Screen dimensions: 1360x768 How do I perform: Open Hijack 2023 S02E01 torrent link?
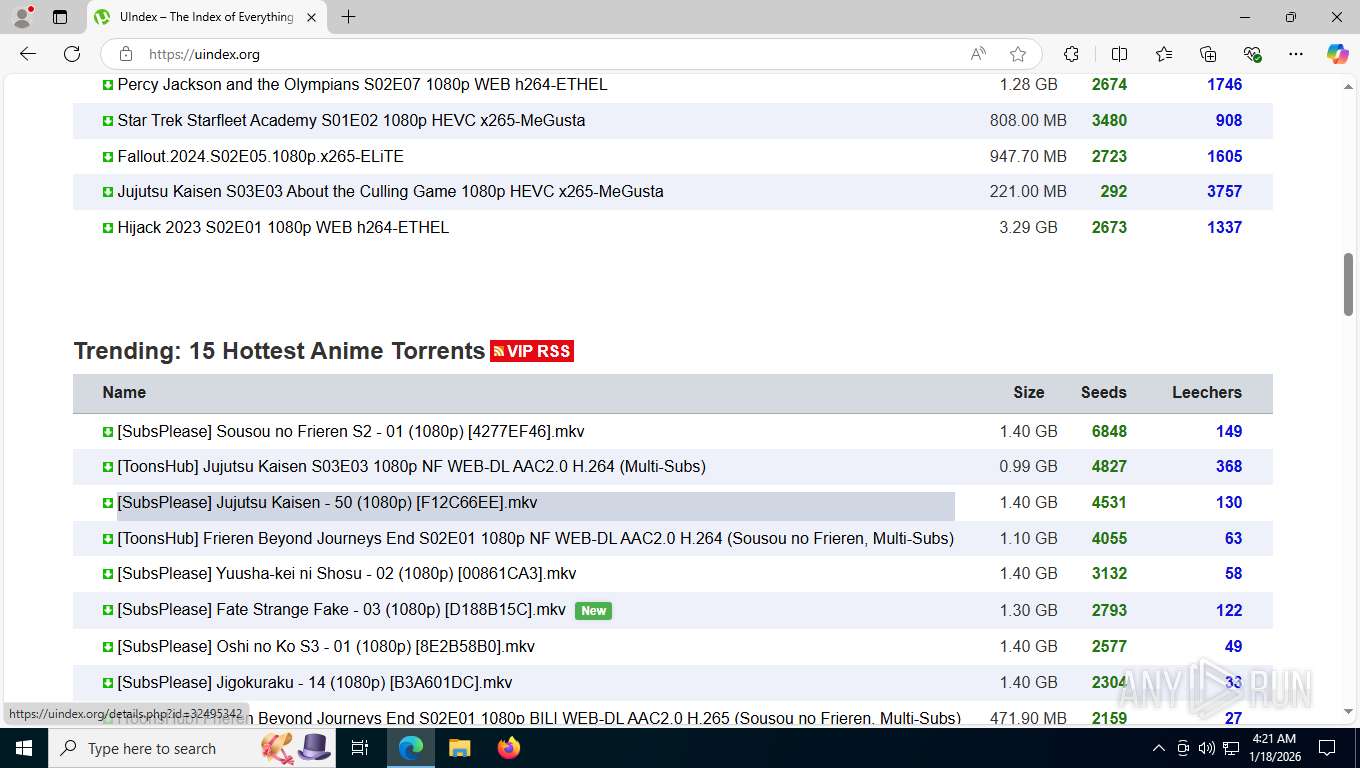[283, 227]
